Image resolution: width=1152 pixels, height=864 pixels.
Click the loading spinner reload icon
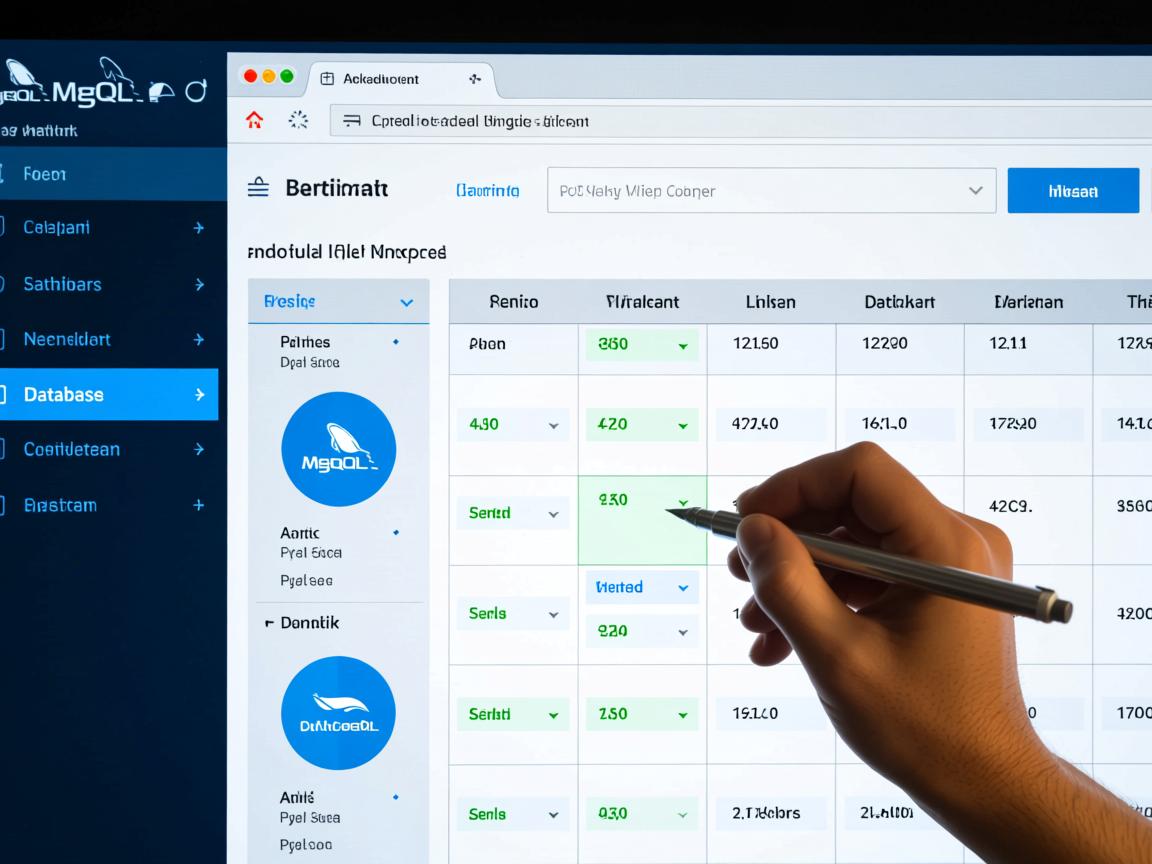tap(298, 121)
